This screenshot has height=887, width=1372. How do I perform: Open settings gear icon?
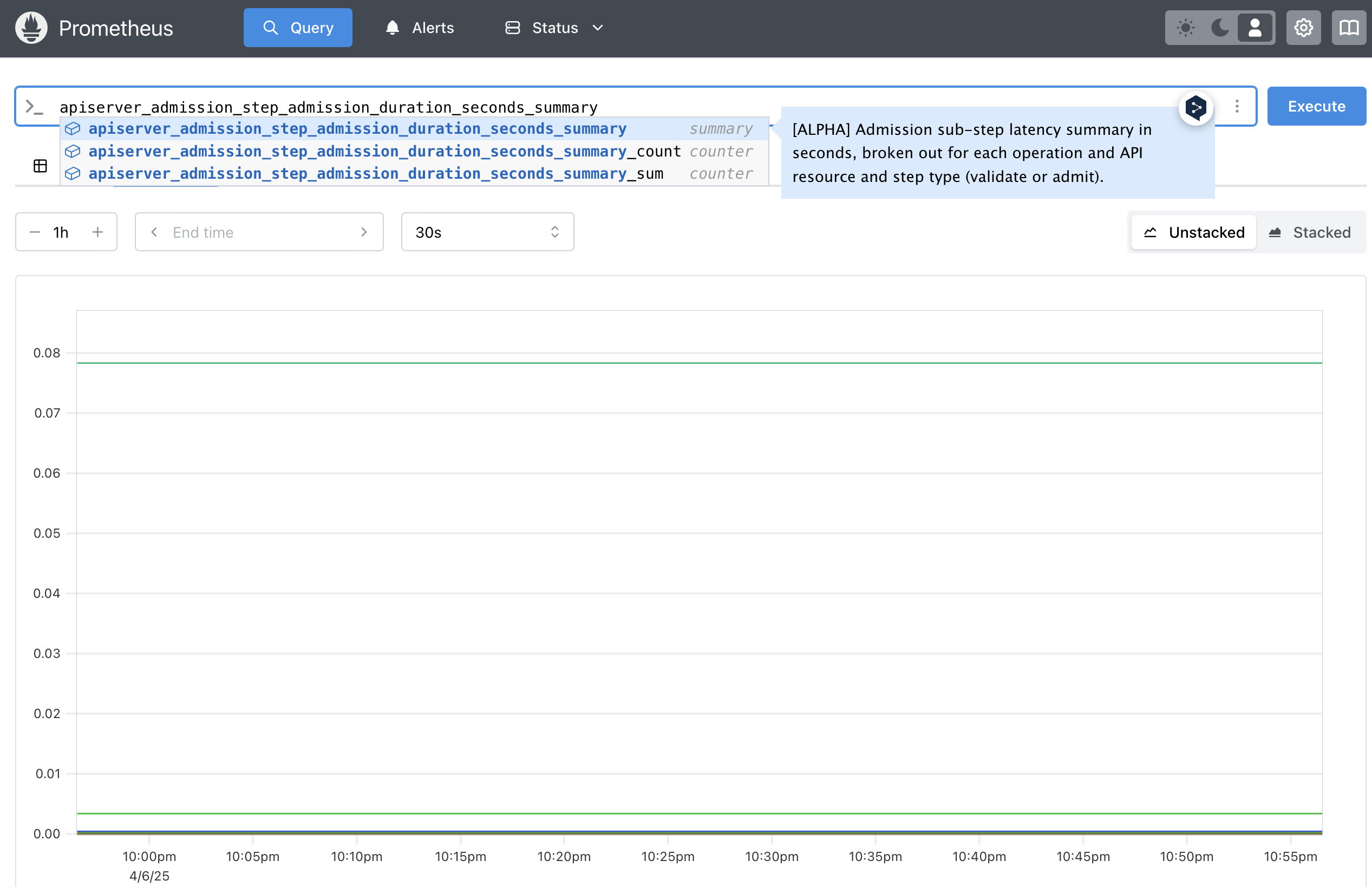tap(1303, 28)
